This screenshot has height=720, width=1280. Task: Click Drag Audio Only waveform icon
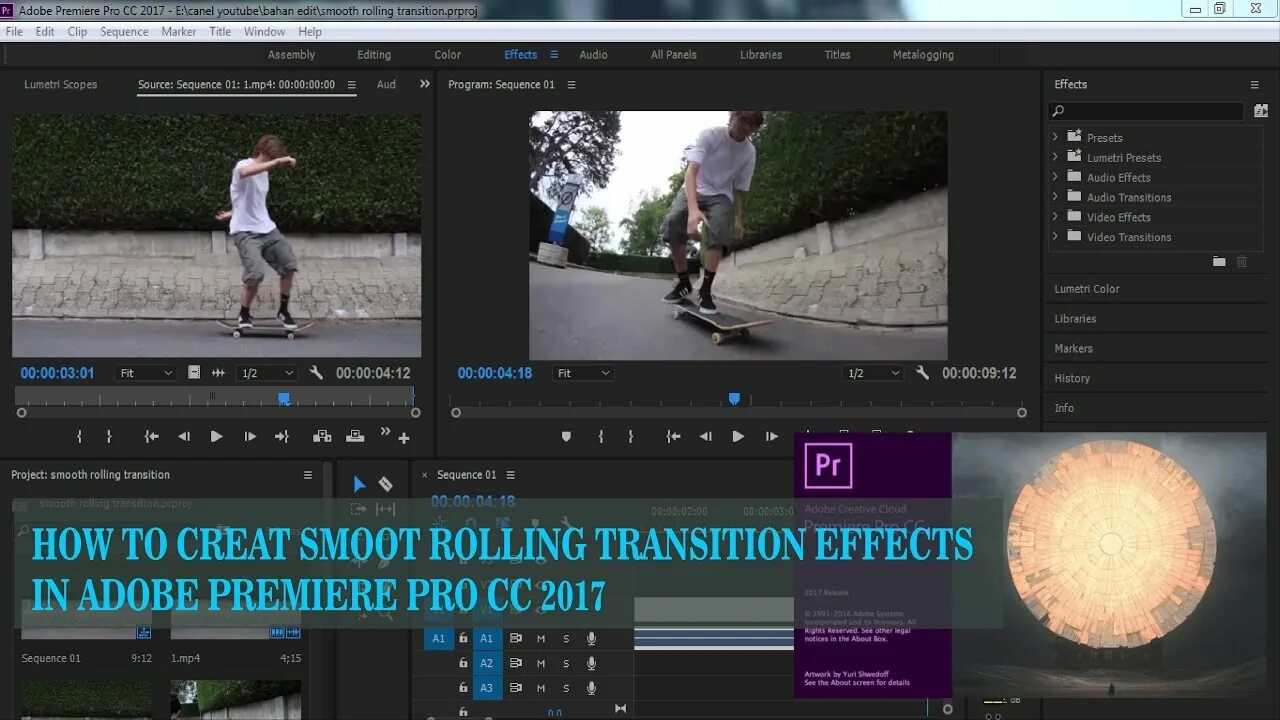[218, 373]
